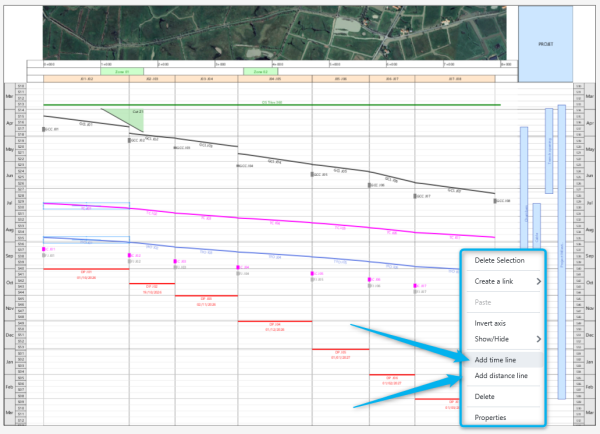Expand the 'Create a link' submenu arrow

pyautogui.click(x=538, y=282)
